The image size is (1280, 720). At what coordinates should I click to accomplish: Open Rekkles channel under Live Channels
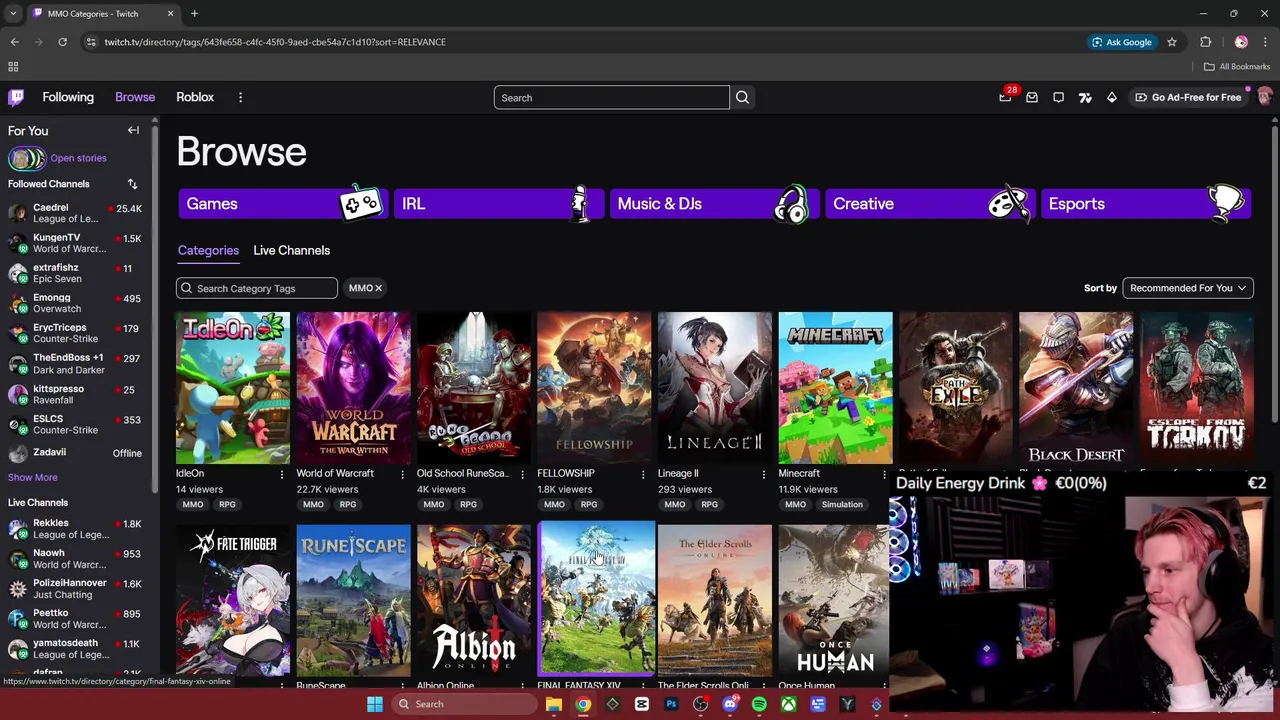(75, 529)
